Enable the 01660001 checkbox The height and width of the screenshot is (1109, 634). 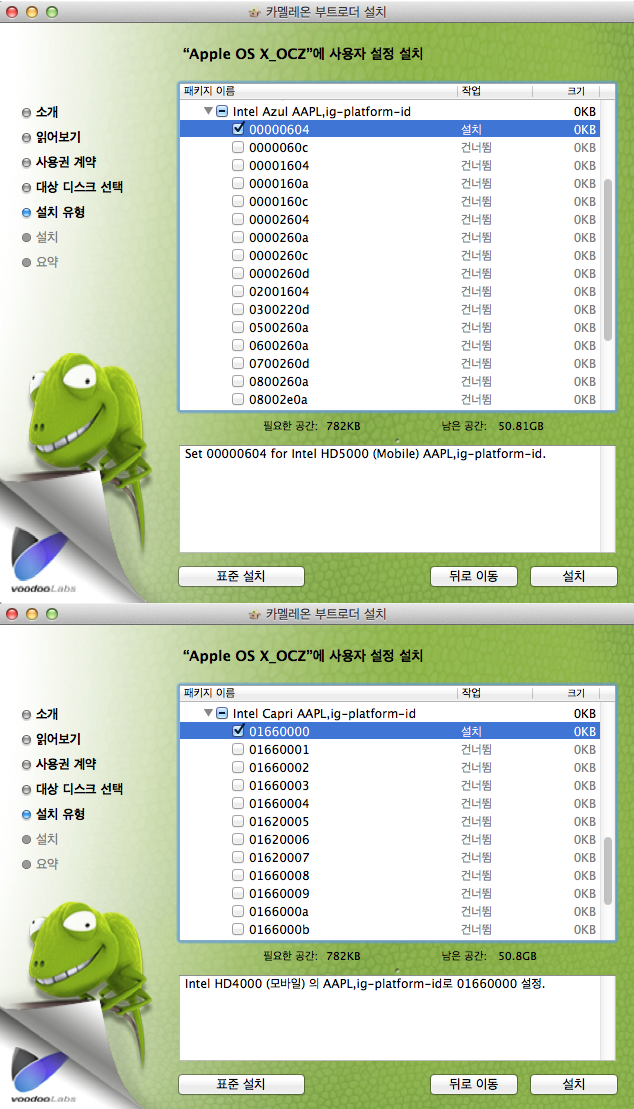[x=238, y=749]
